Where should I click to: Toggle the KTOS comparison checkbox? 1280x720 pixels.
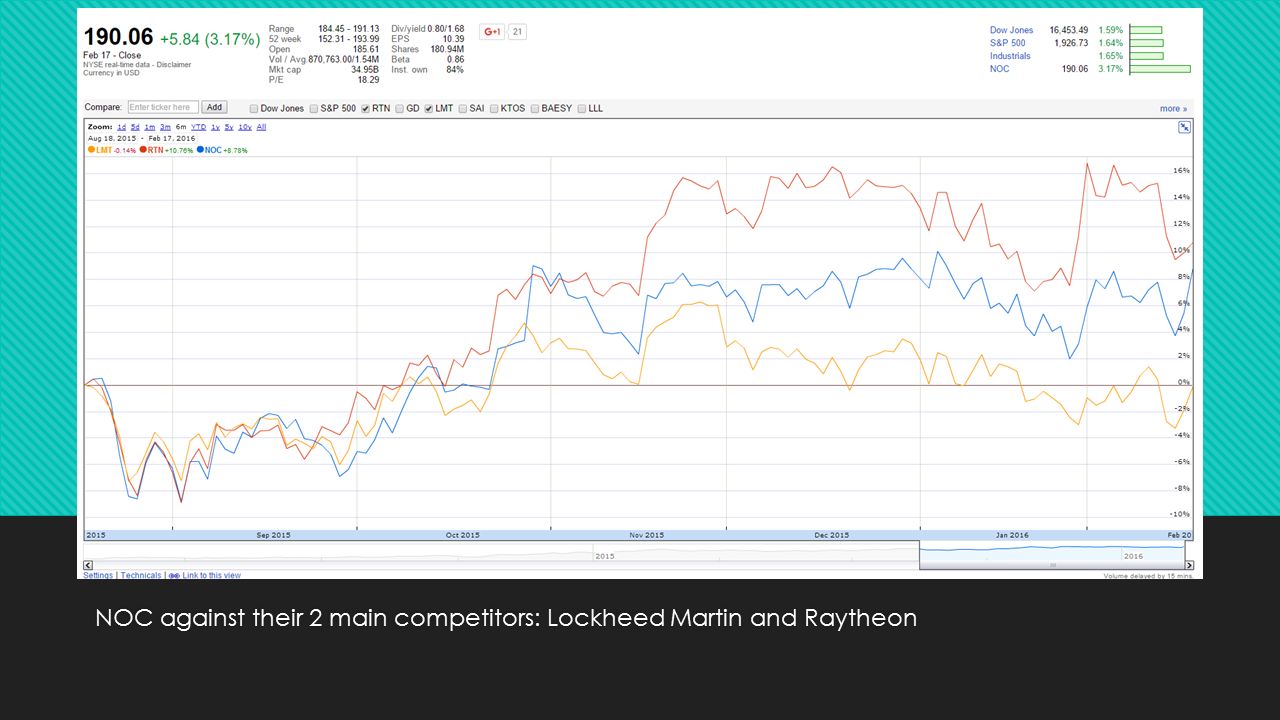click(494, 108)
